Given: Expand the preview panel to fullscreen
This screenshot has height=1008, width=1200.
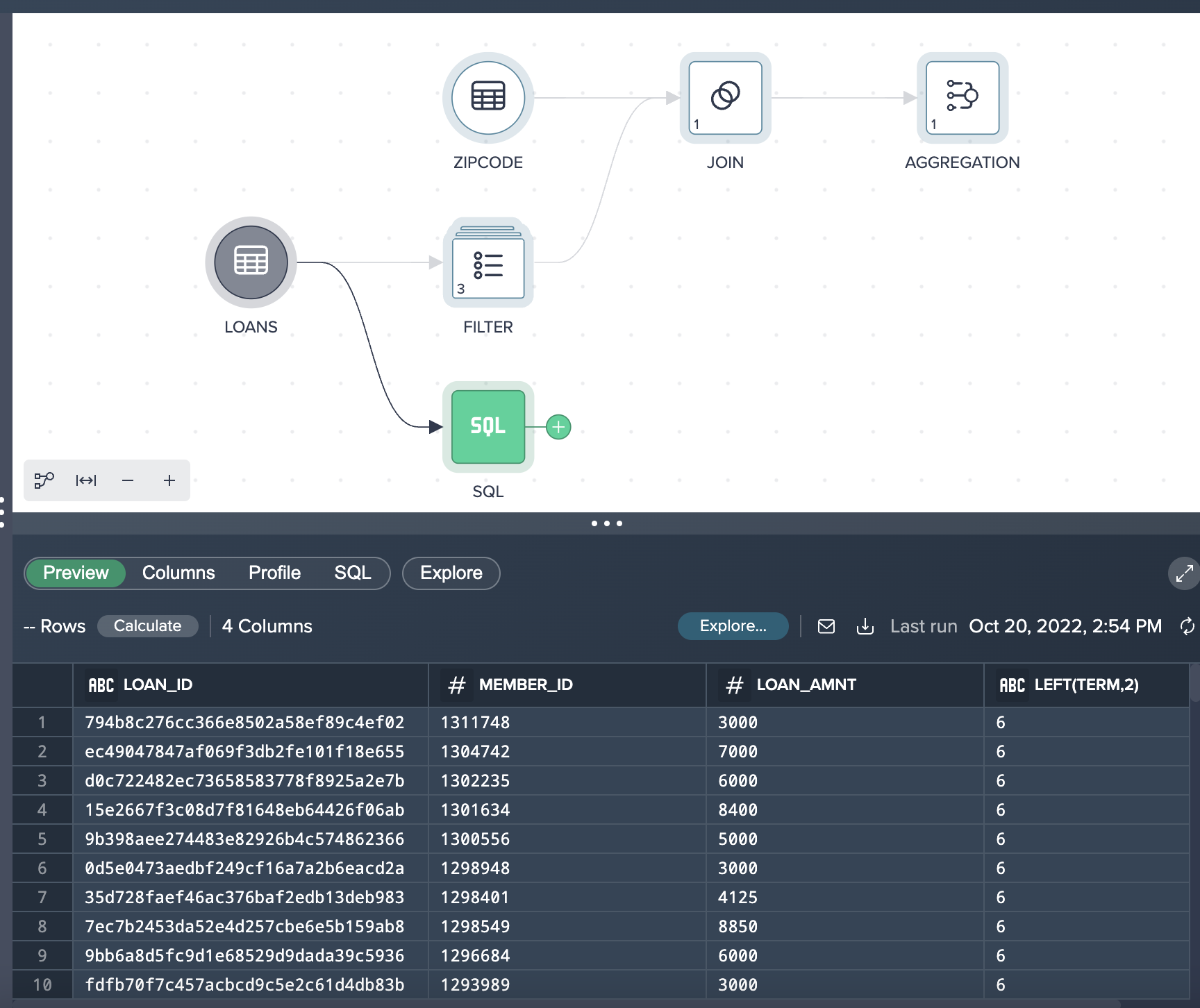Looking at the screenshot, I should [1184, 573].
